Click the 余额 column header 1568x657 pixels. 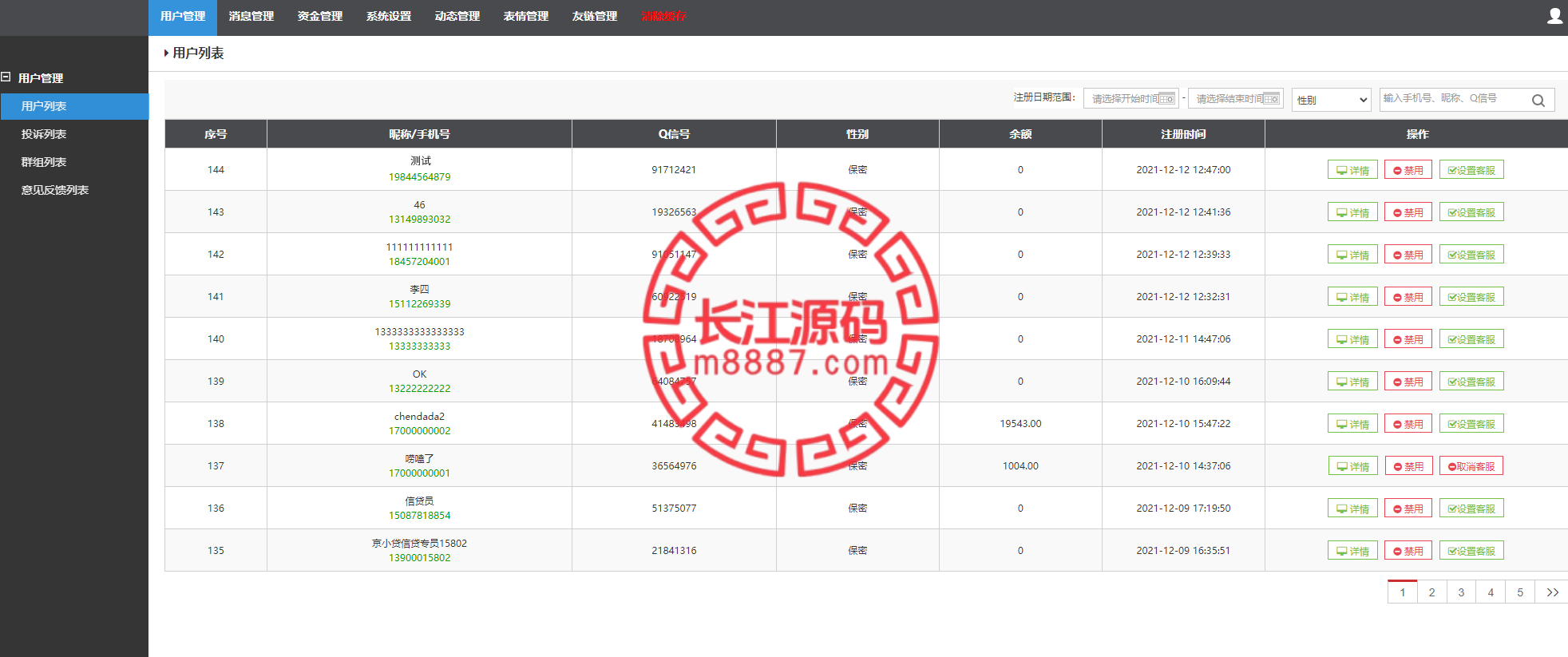1020,134
